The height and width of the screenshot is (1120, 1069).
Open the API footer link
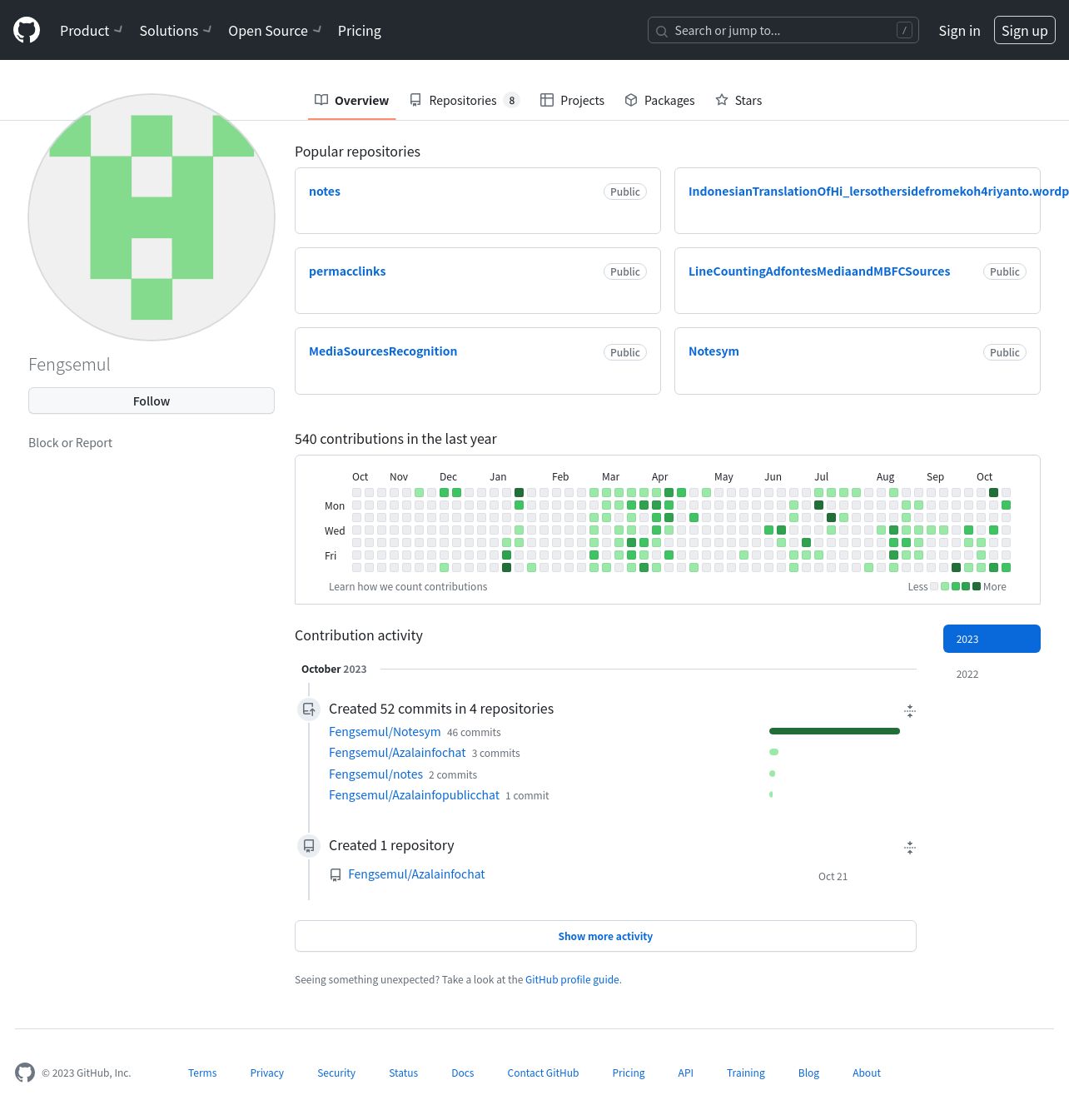tap(686, 1073)
